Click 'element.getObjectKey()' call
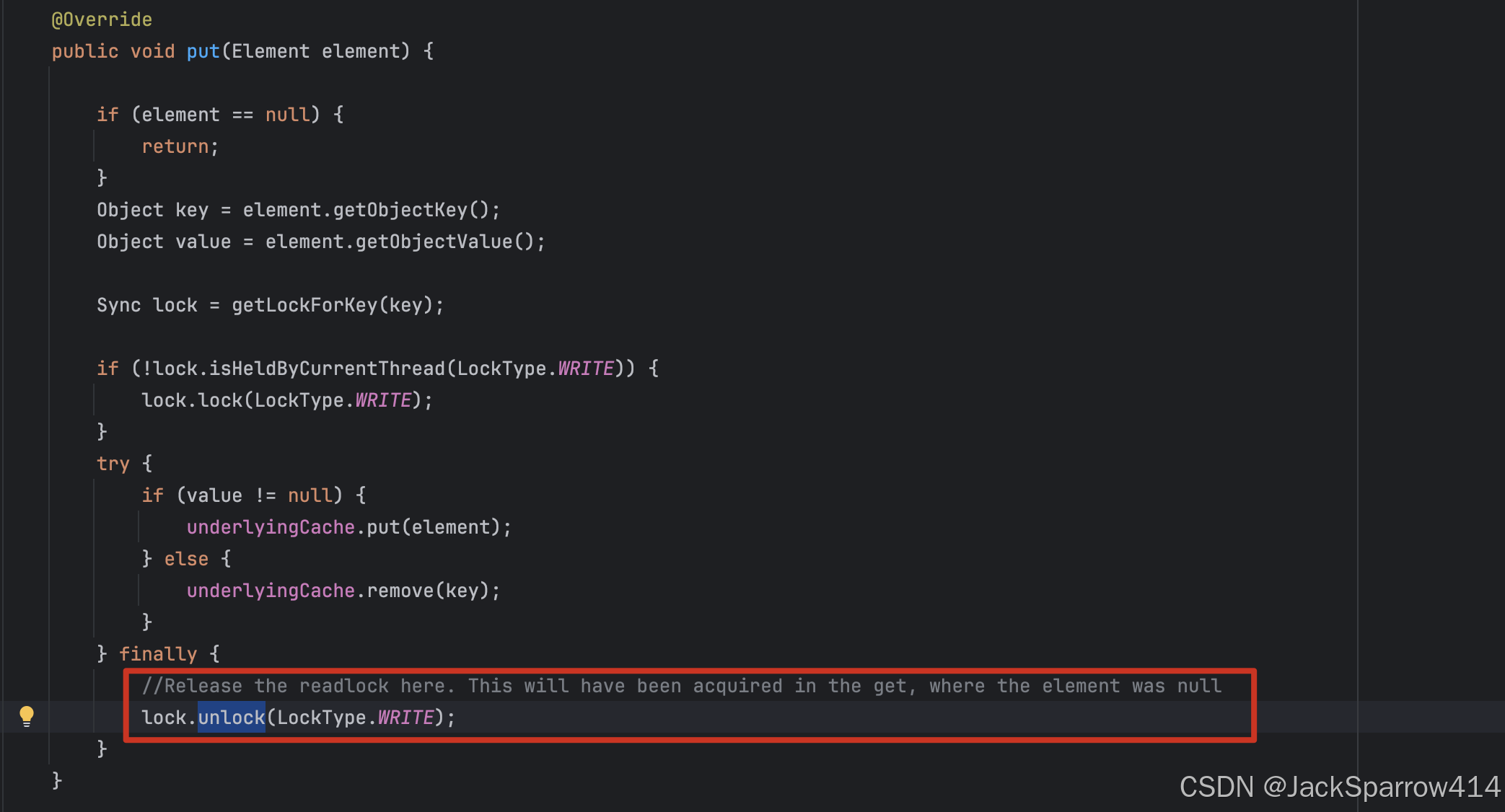Viewport: 1505px width, 812px height. tap(366, 210)
